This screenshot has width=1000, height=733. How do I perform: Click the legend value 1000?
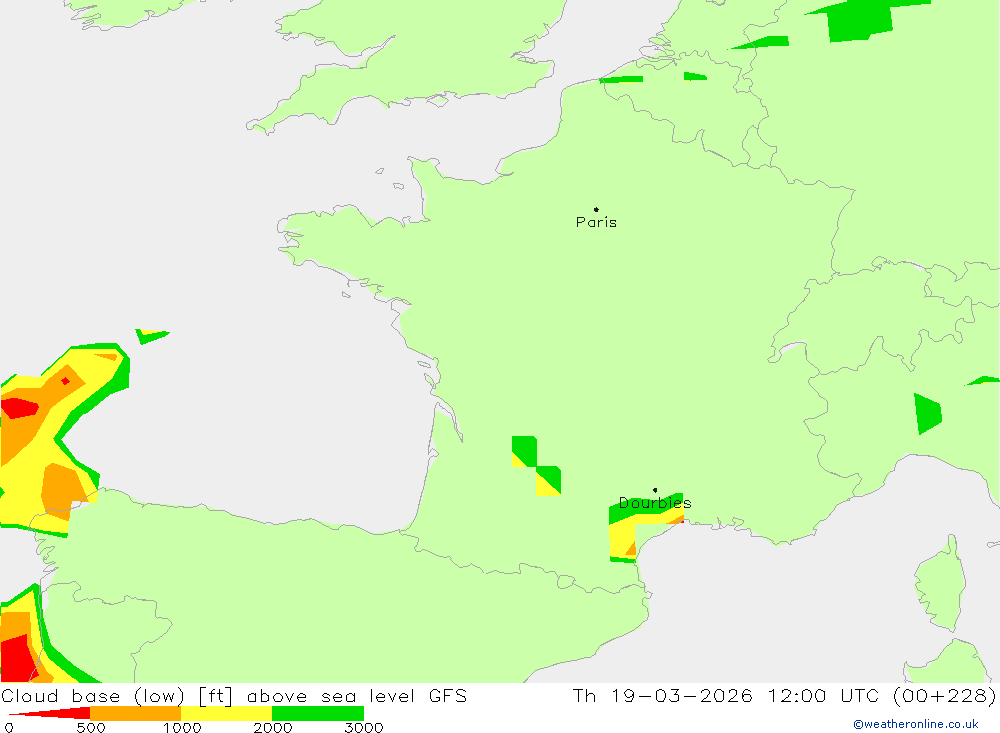[182, 727]
